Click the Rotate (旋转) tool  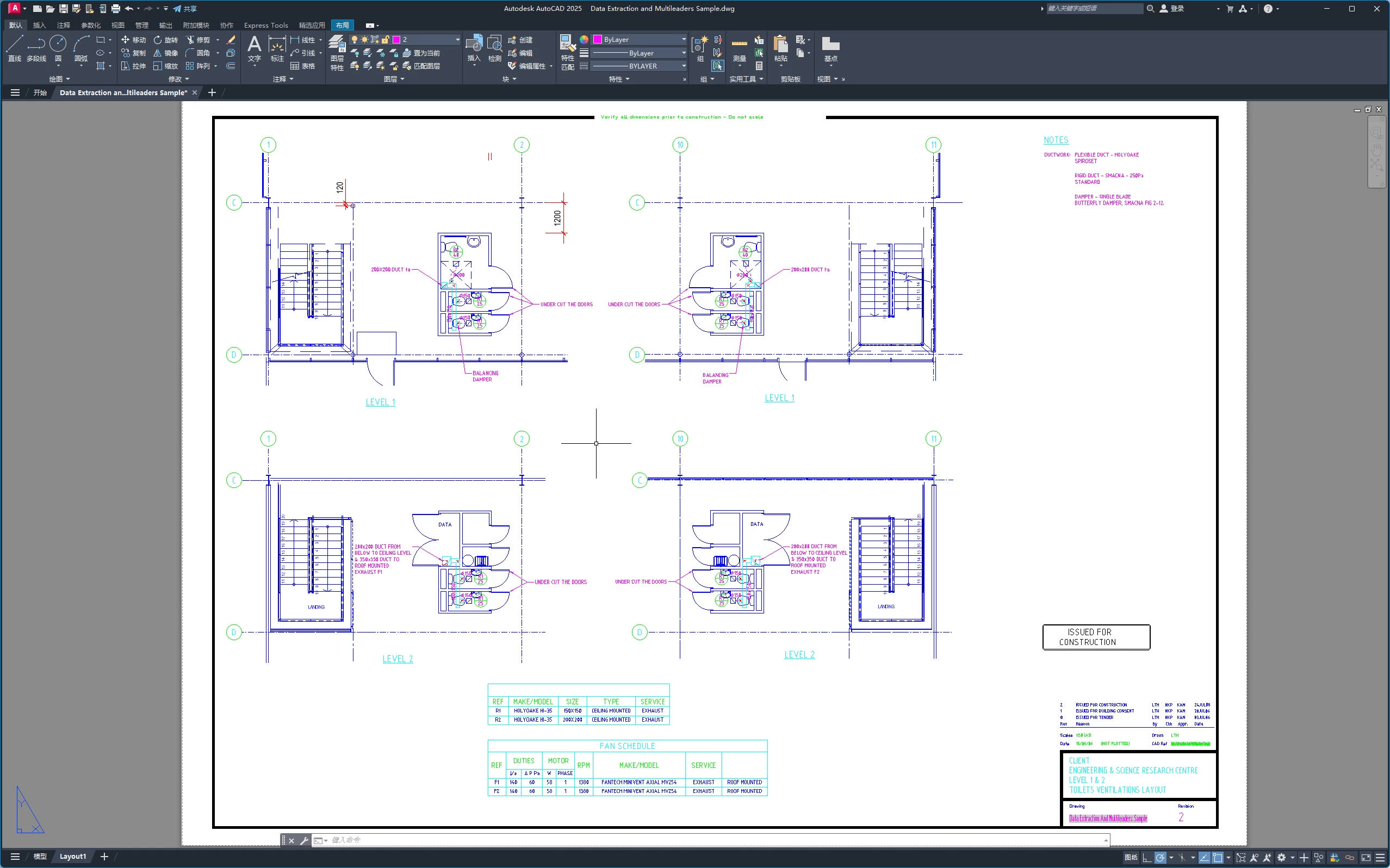(166, 40)
